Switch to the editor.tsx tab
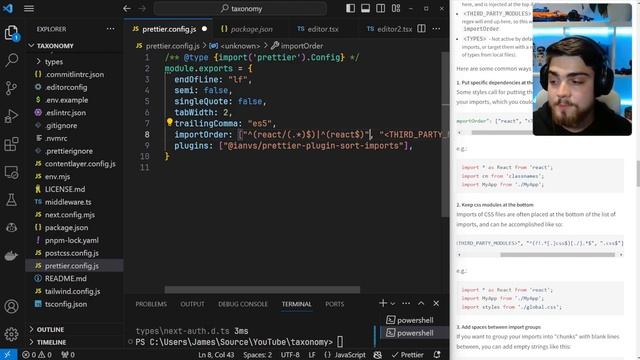Screen dimensions: 640x360 [322, 29]
